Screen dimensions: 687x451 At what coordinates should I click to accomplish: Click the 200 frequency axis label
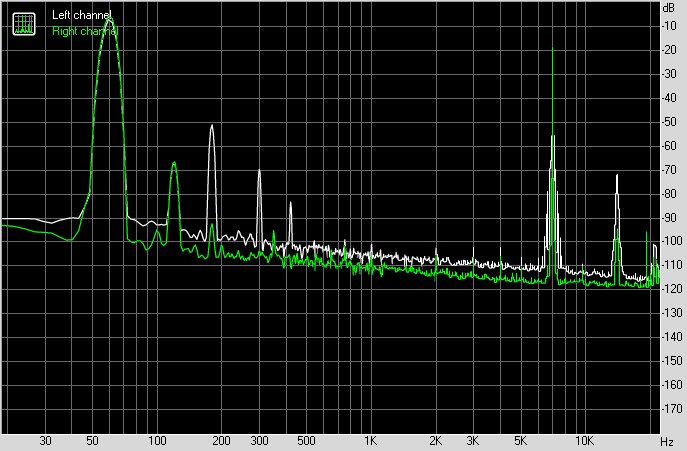[x=221, y=441]
